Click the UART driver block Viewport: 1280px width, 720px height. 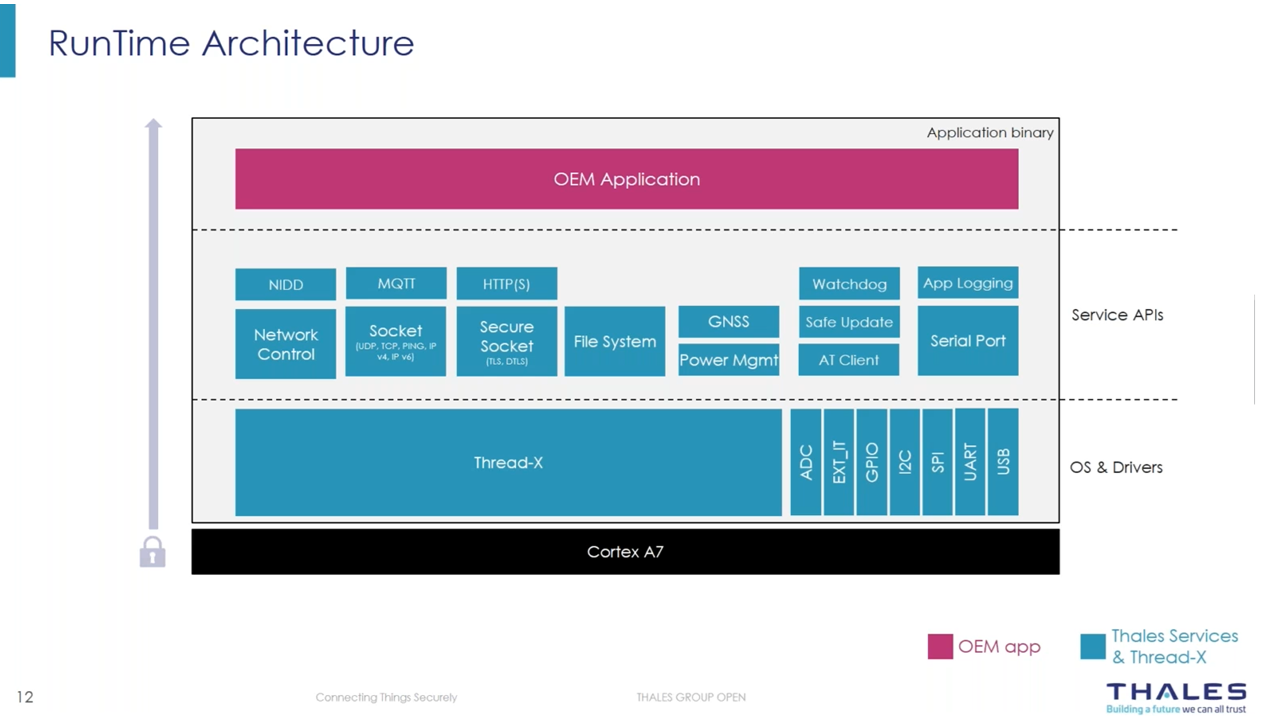[x=970, y=462]
